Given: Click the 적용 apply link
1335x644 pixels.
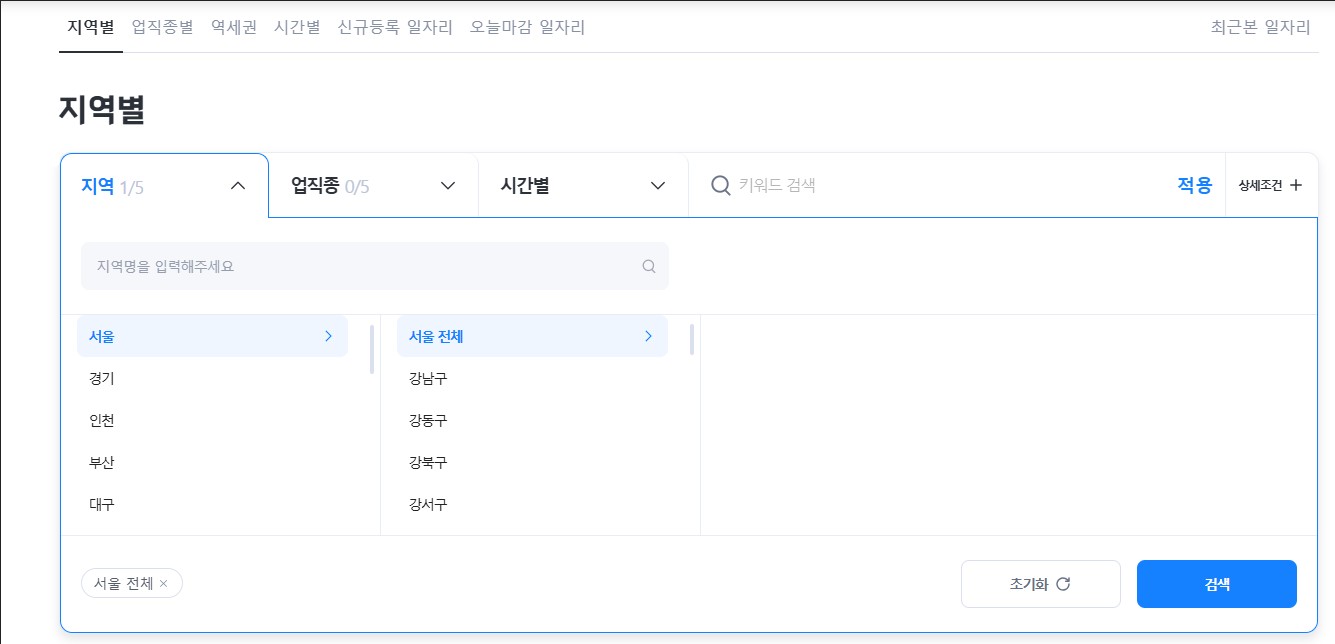Looking at the screenshot, I should click(x=1193, y=185).
